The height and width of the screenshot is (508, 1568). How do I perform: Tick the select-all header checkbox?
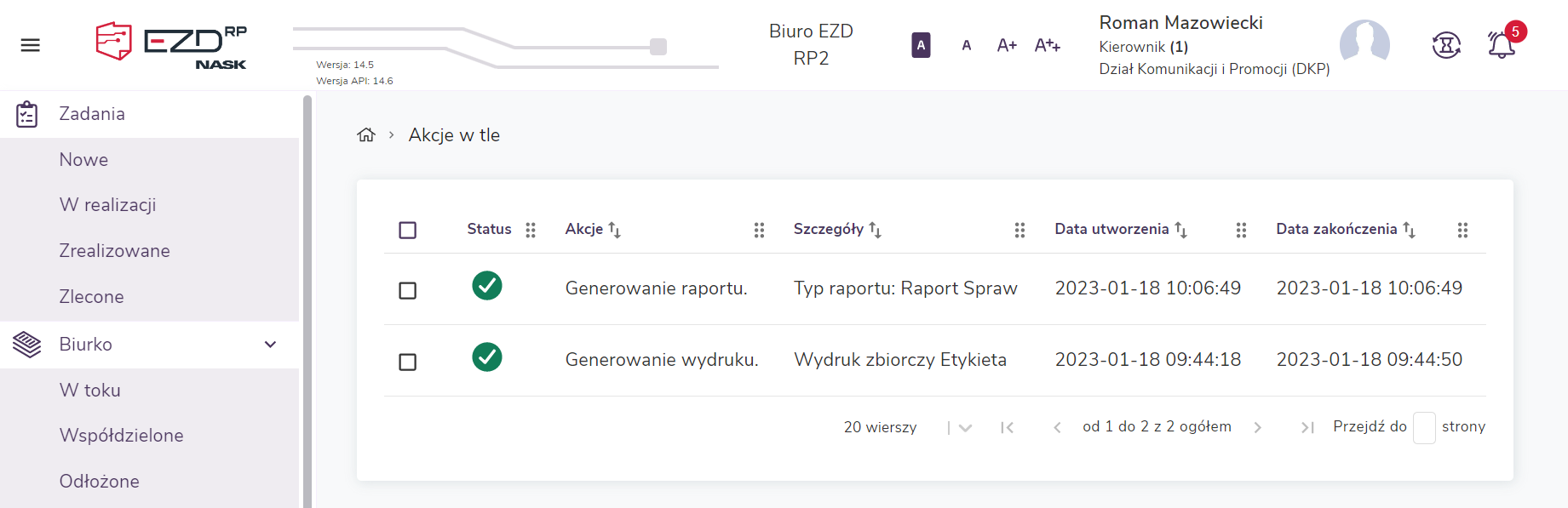[x=408, y=230]
